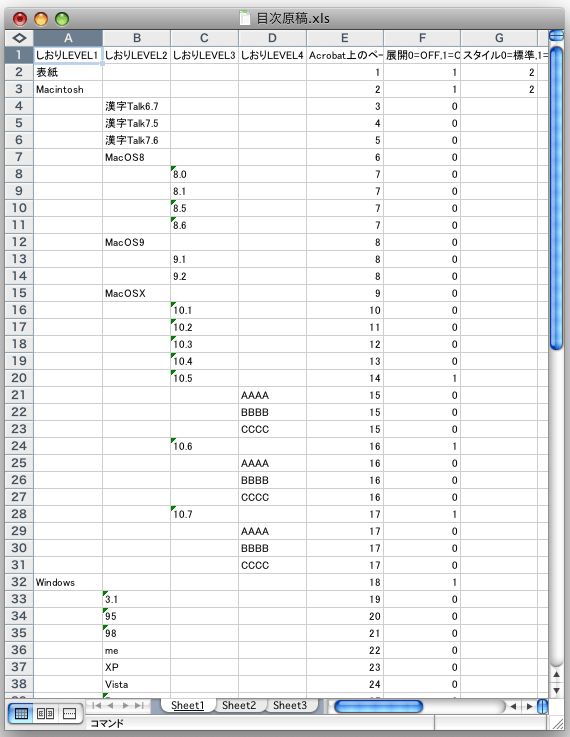The height and width of the screenshot is (737, 570).
Task: Click the select-all corner diamond icon
Action: click(x=19, y=38)
